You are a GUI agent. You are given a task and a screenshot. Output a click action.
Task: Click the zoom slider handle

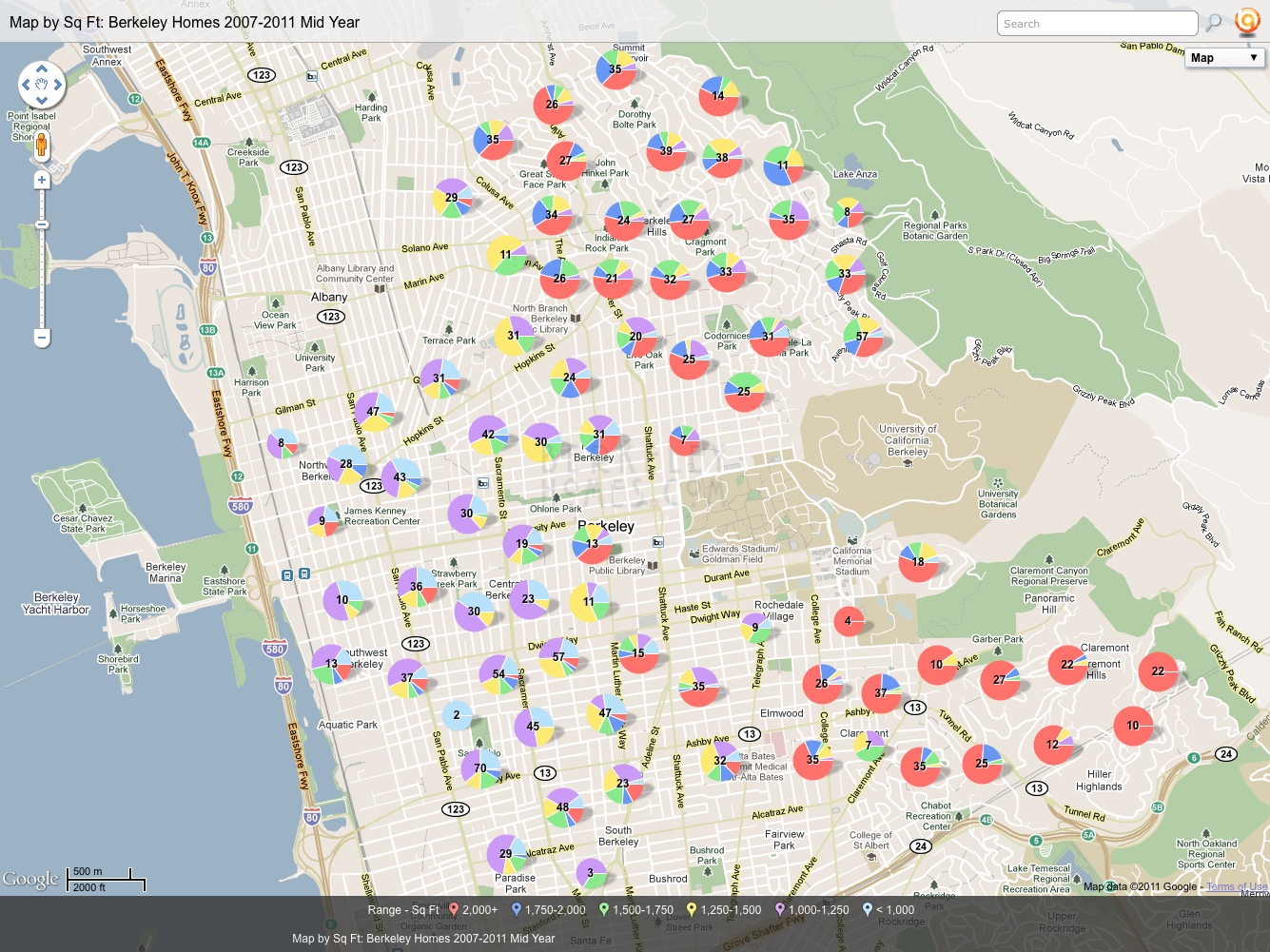pos(41,224)
